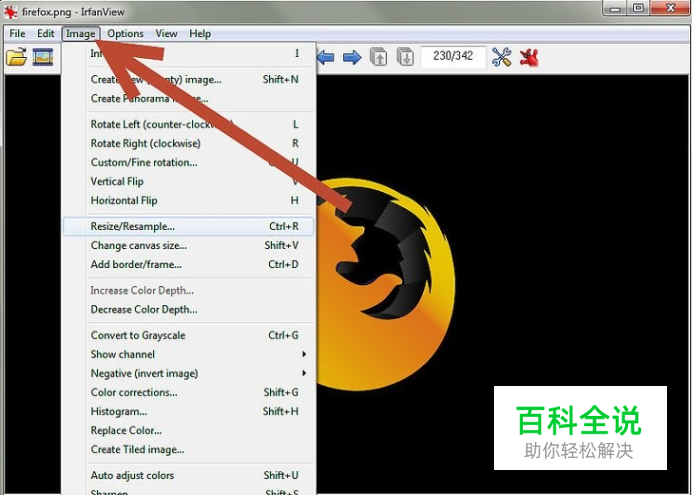Choose Change canvas size
The width and height of the screenshot is (692, 495).
click(188, 245)
